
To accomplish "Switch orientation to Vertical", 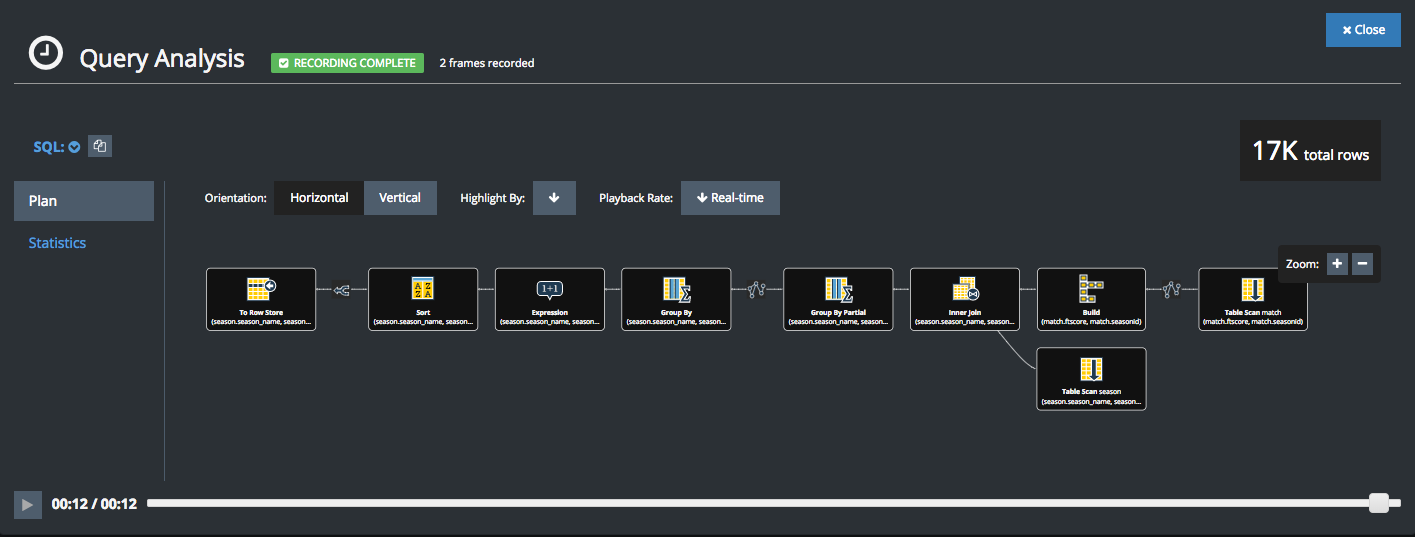I will click(400, 198).
